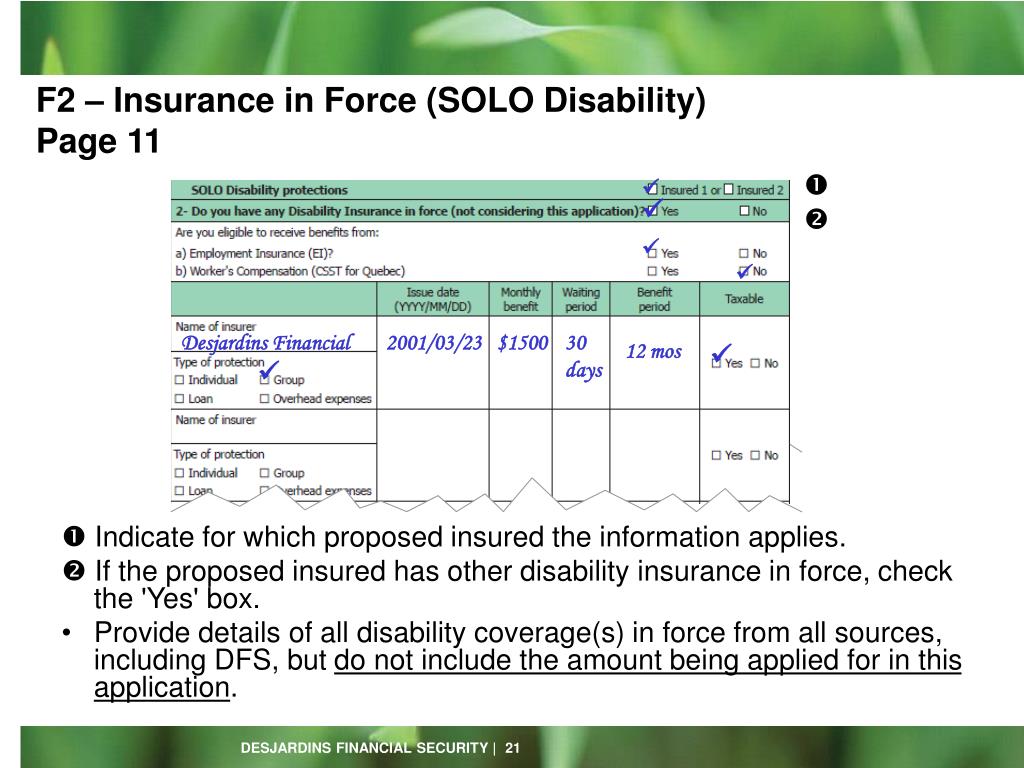The height and width of the screenshot is (768, 1024).
Task: Mark Taxable Yes in Desjardins Financial row
Action: pos(716,364)
